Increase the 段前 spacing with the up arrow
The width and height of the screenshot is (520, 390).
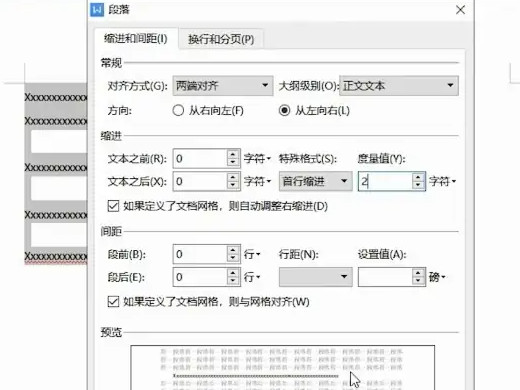233,250
